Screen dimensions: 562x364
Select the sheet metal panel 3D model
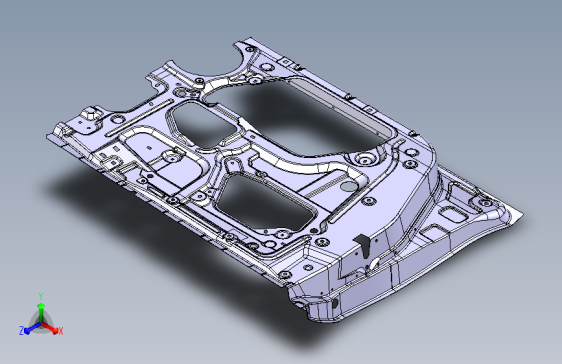pos(285,179)
